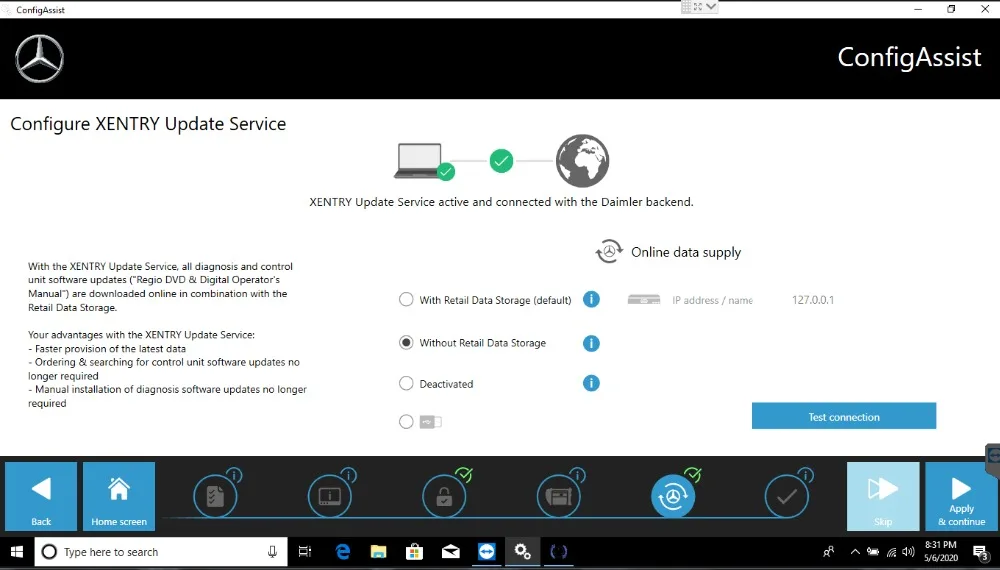Click the Cortana circle icon
The image size is (1000, 570).
[49, 552]
